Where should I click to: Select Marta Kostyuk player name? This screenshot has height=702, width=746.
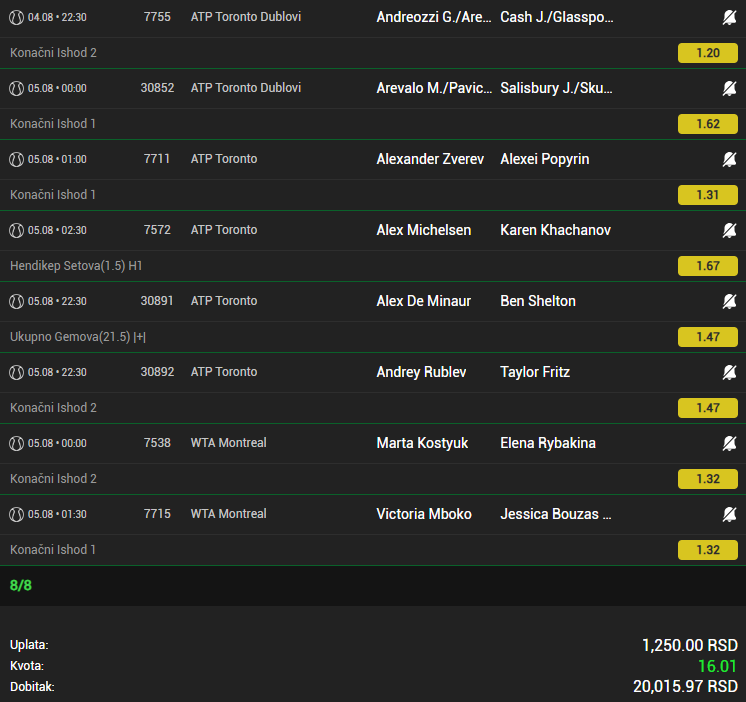coord(422,443)
